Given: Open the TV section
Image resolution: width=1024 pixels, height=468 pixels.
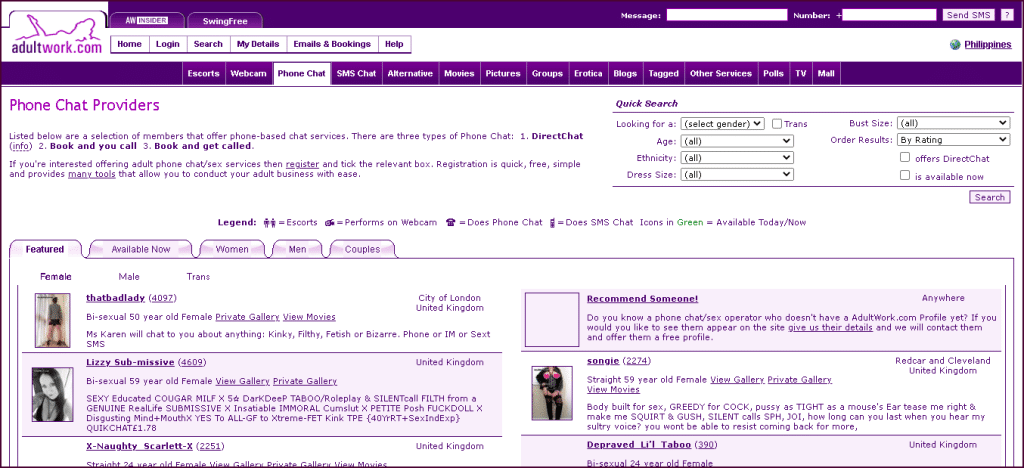Looking at the screenshot, I should pos(801,74).
